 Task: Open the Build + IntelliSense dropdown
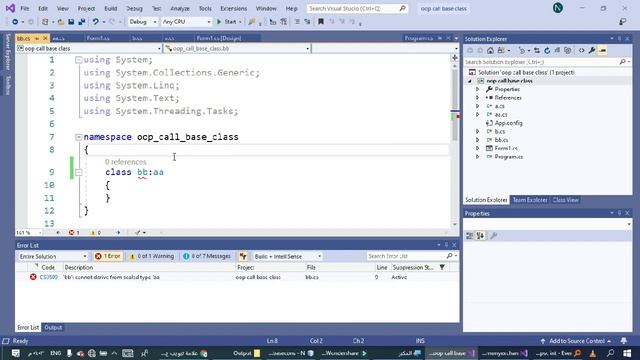tap(287, 256)
